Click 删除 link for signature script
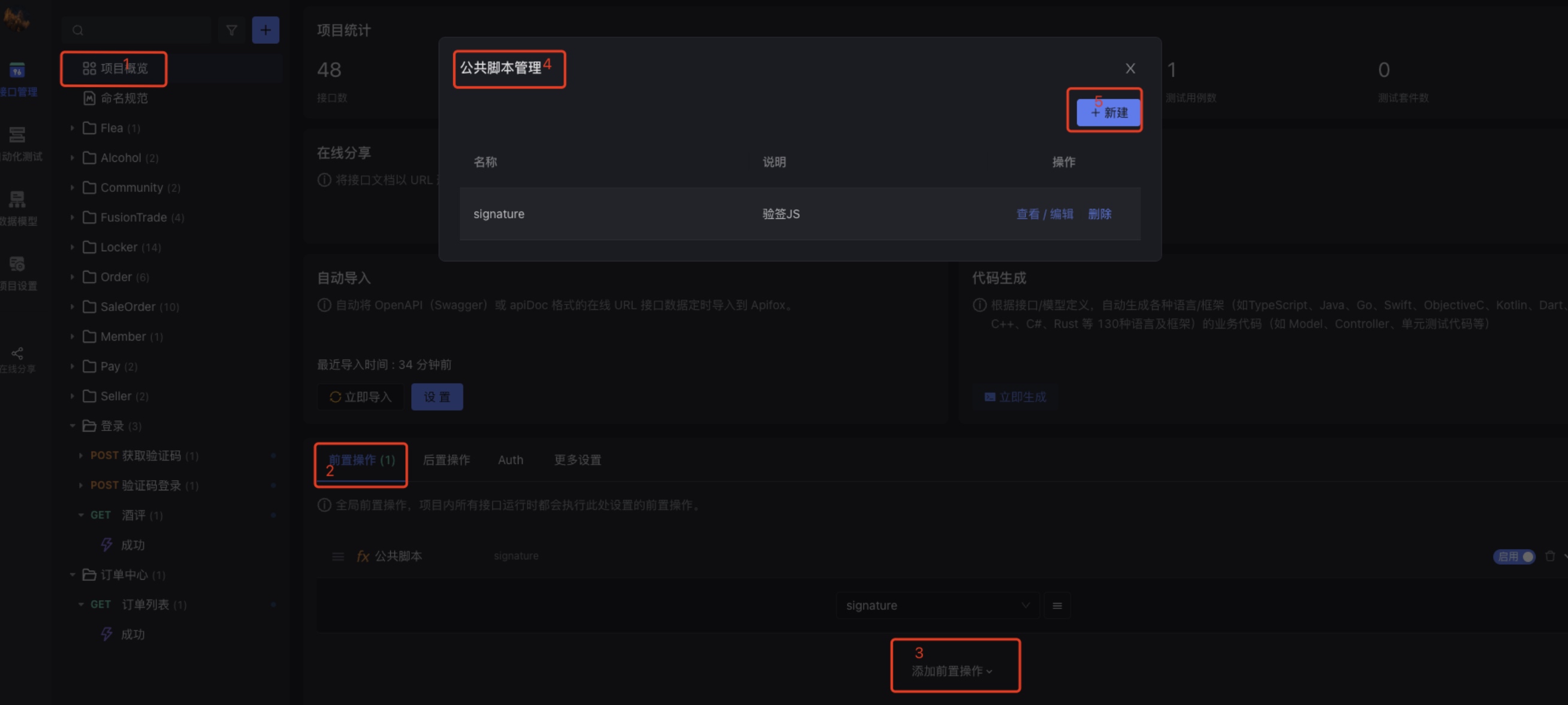The width and height of the screenshot is (1568, 705). 1099,213
